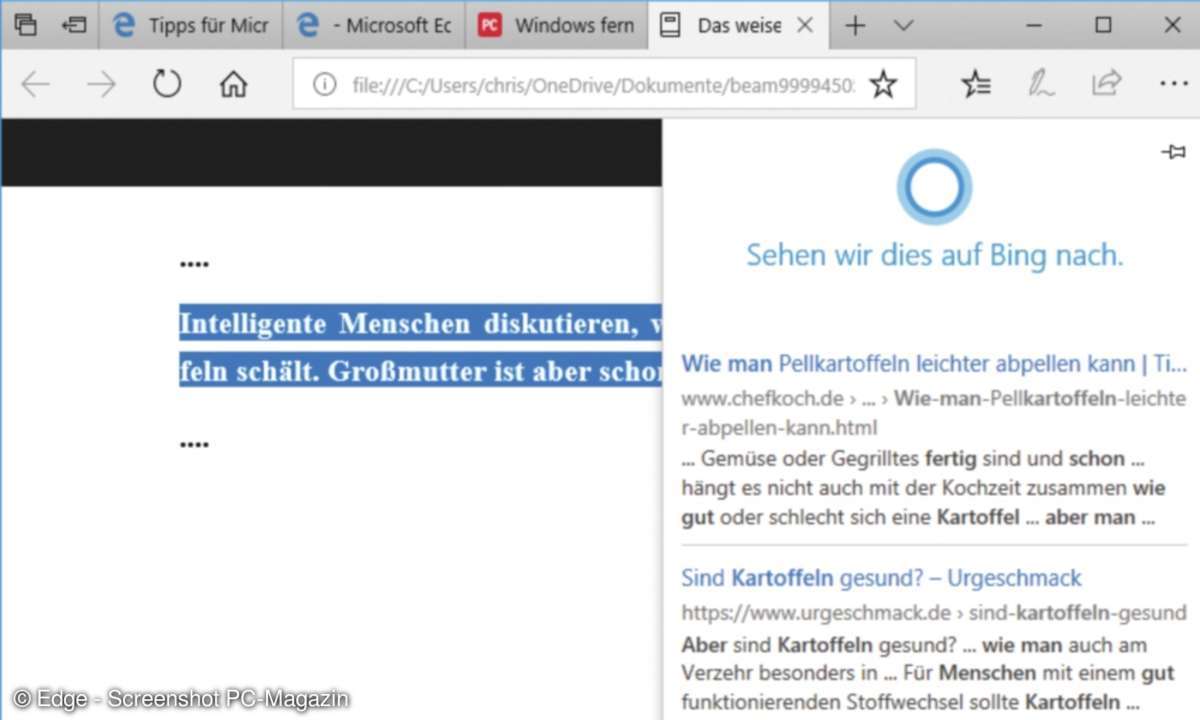Click the Cortana circle logo
Viewport: 1200px width, 720px height.
pos(934,186)
